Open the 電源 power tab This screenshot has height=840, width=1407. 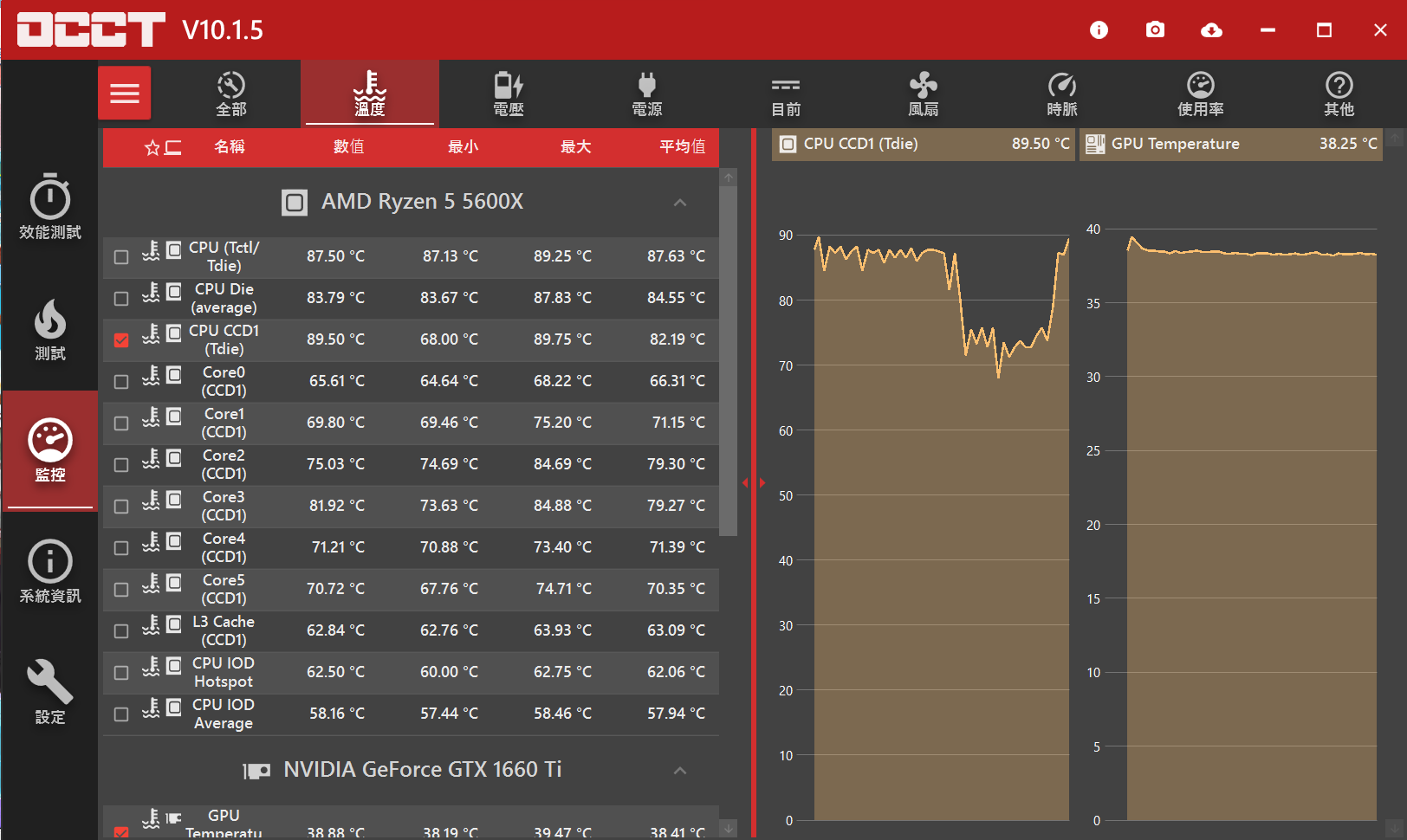646,94
